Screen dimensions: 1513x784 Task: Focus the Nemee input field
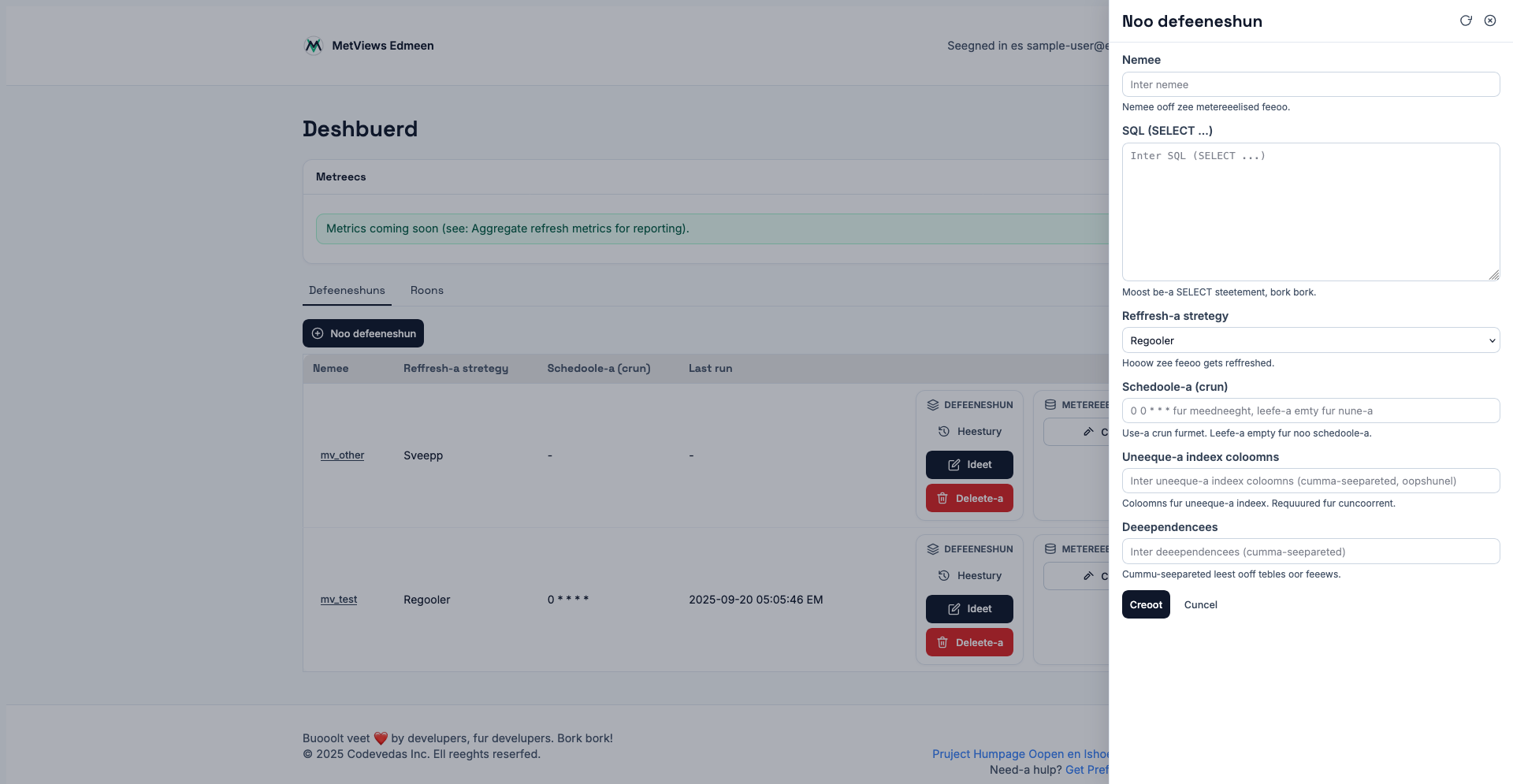coord(1310,84)
